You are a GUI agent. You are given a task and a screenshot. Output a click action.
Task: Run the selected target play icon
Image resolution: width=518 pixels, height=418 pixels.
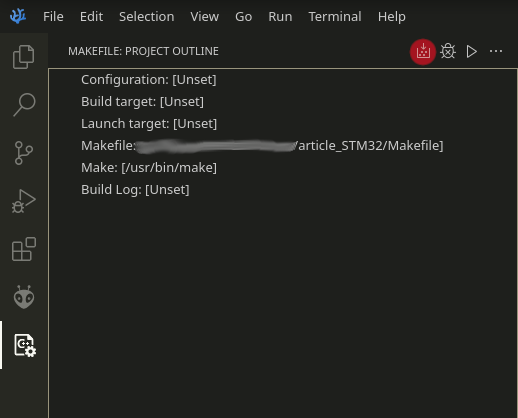(x=472, y=51)
